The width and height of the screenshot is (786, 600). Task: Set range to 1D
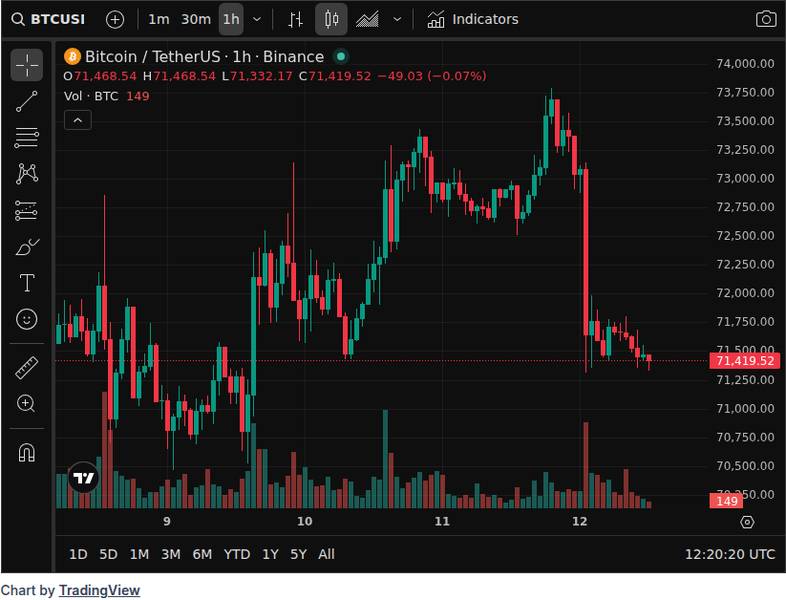pos(78,554)
